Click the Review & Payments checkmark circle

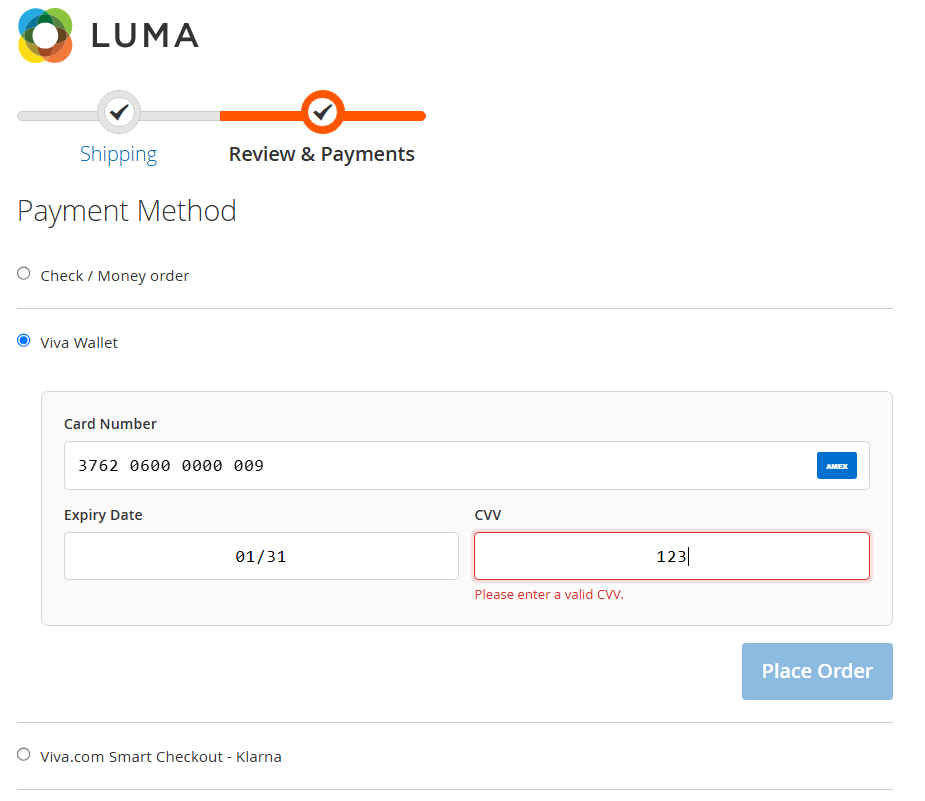(x=323, y=112)
